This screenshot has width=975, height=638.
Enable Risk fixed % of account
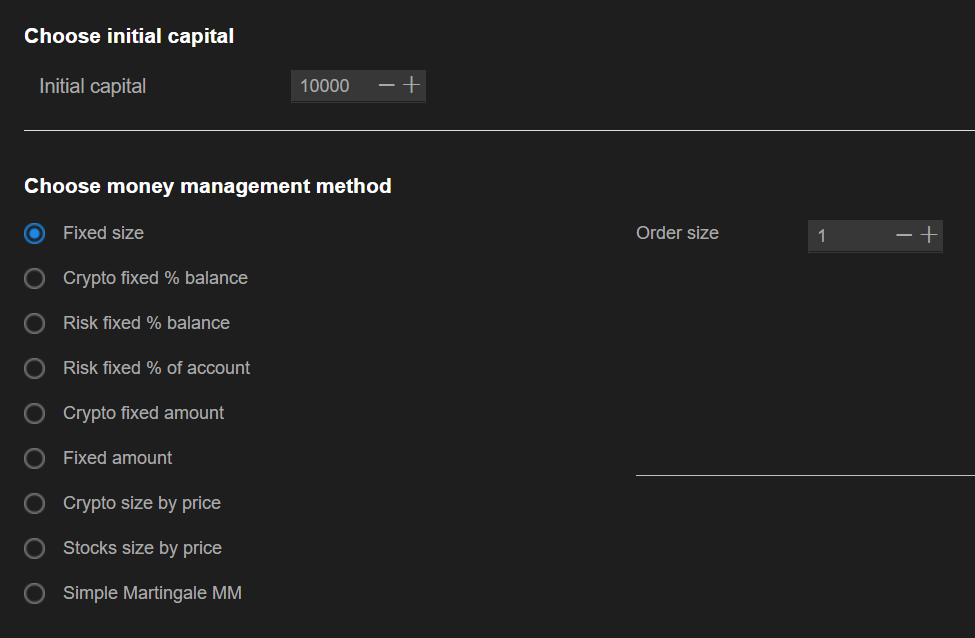click(35, 368)
